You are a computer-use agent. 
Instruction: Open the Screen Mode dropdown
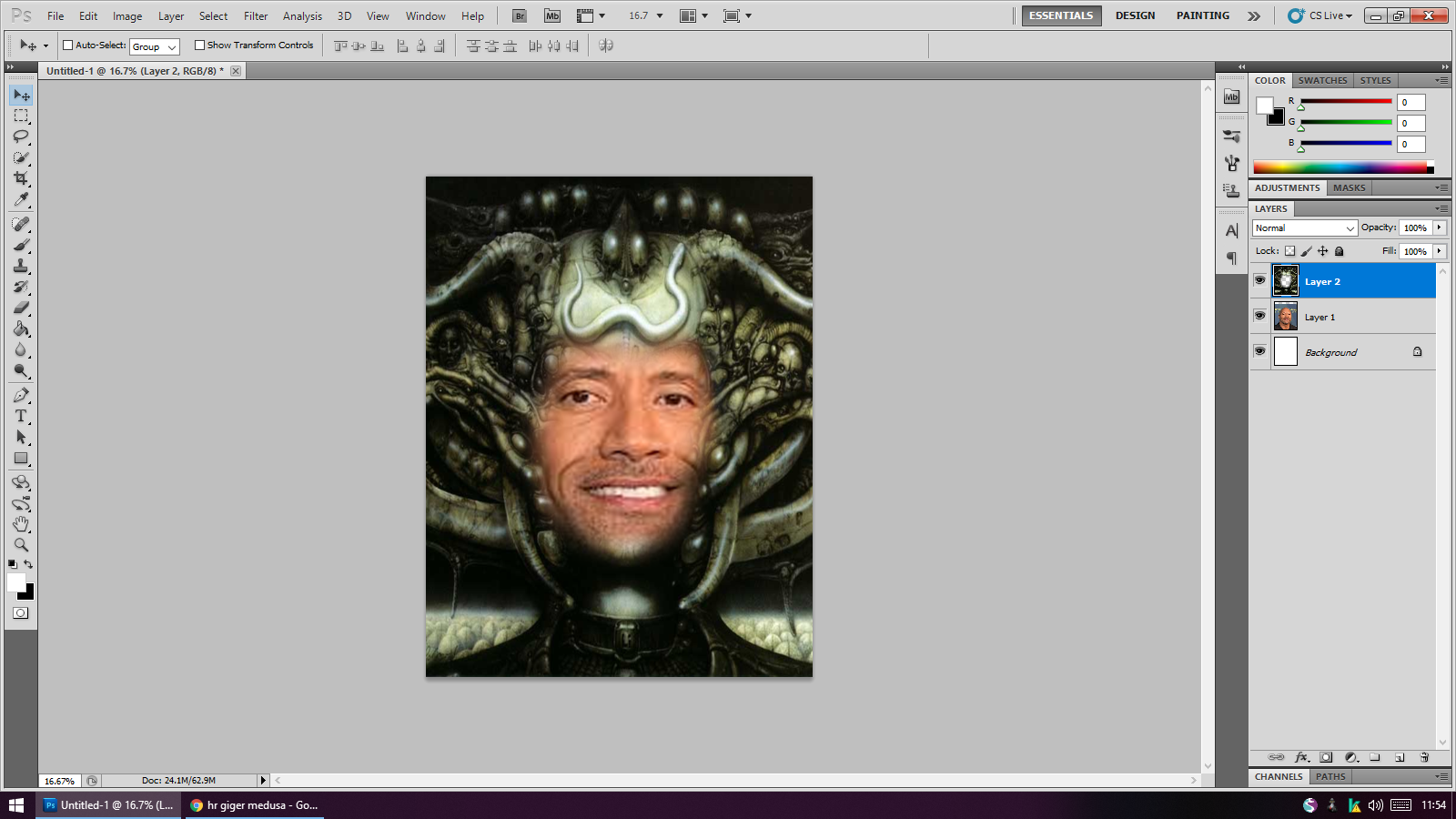click(x=737, y=15)
